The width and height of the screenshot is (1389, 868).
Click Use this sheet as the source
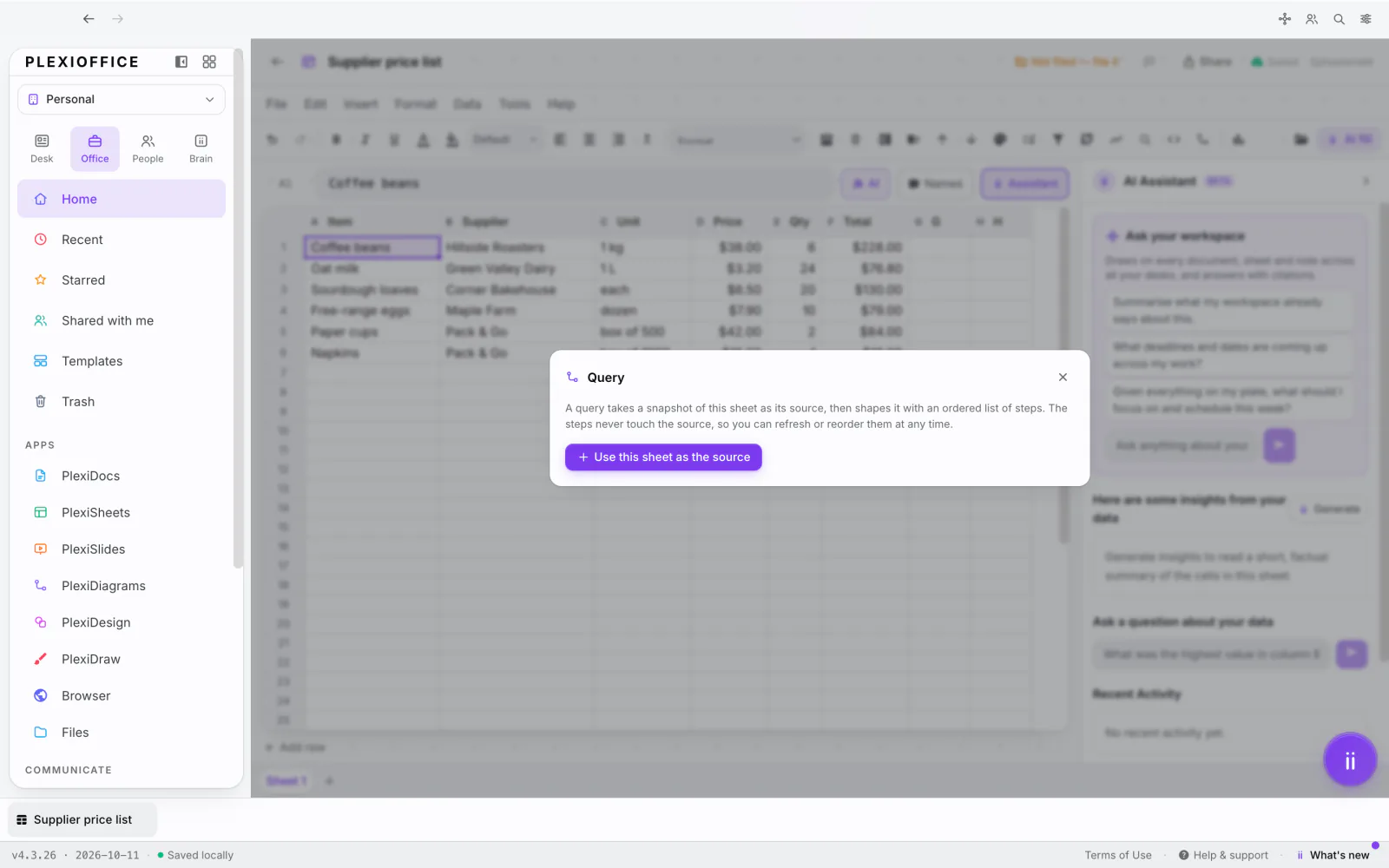[x=663, y=457]
